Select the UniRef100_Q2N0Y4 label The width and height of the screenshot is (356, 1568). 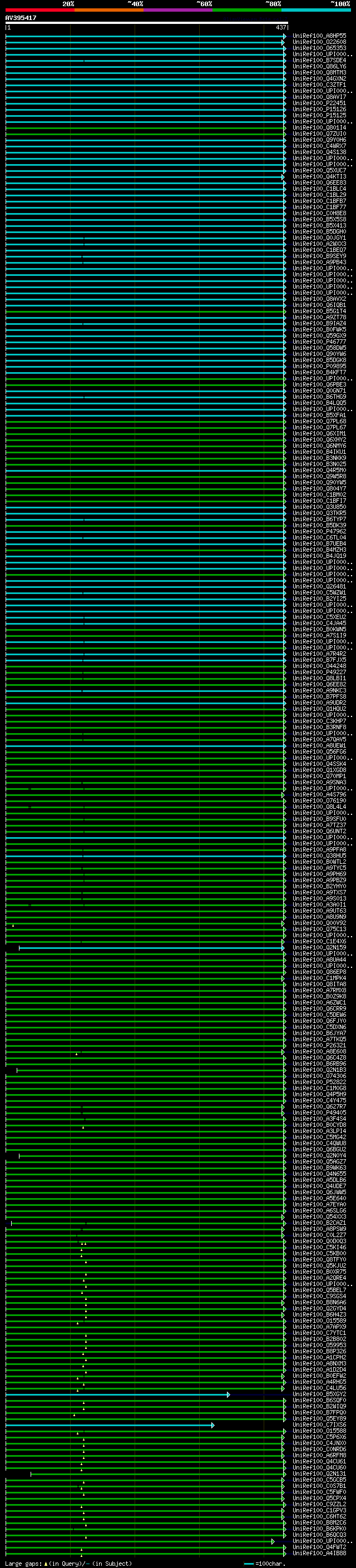tap(319, 1156)
